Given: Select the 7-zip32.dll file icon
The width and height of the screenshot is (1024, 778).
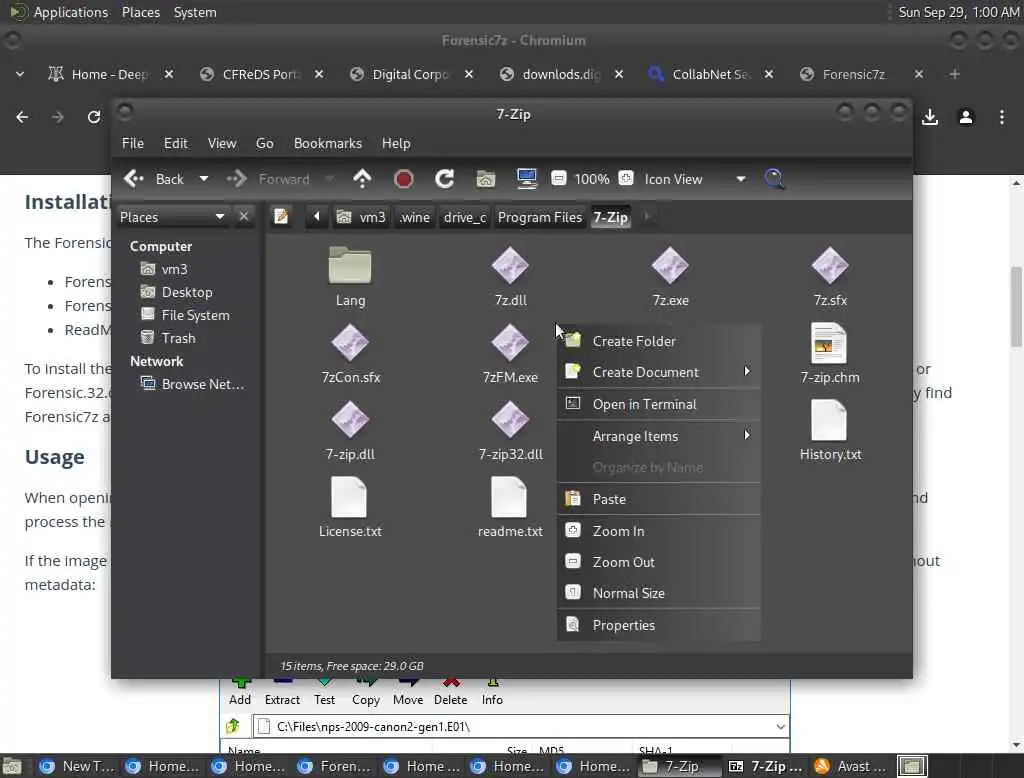Looking at the screenshot, I should 510,420.
